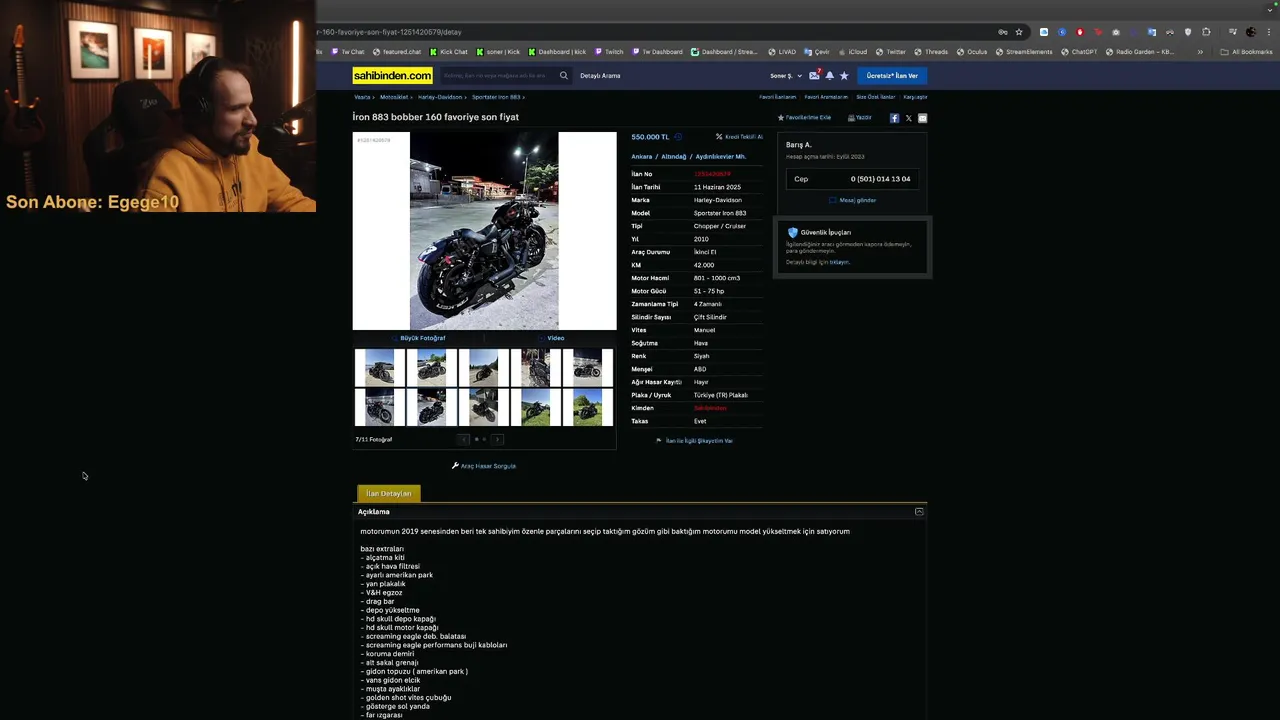Expand the hidden bookmarks overflow chevron
This screenshot has height=720, width=1280.
[x=1200, y=52]
